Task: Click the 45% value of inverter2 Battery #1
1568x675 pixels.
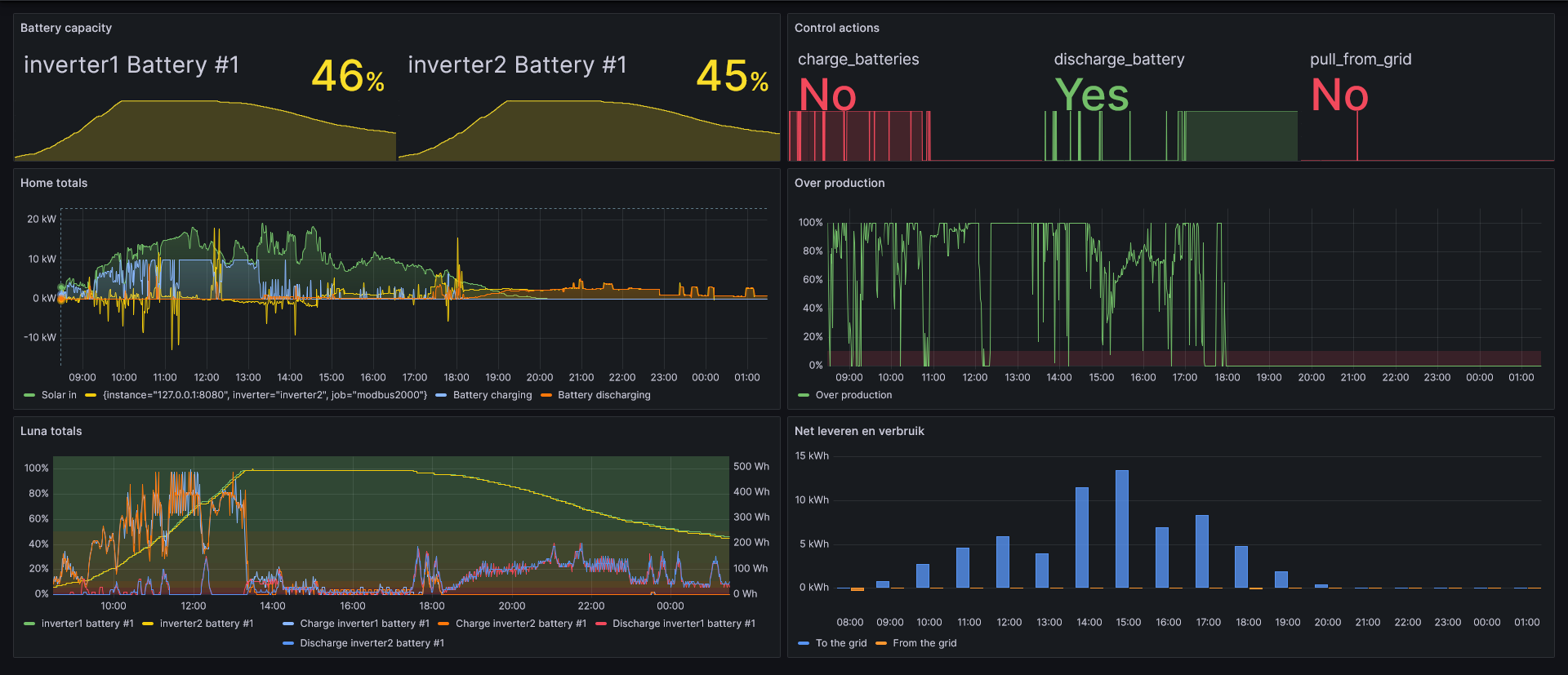Action: (x=733, y=76)
